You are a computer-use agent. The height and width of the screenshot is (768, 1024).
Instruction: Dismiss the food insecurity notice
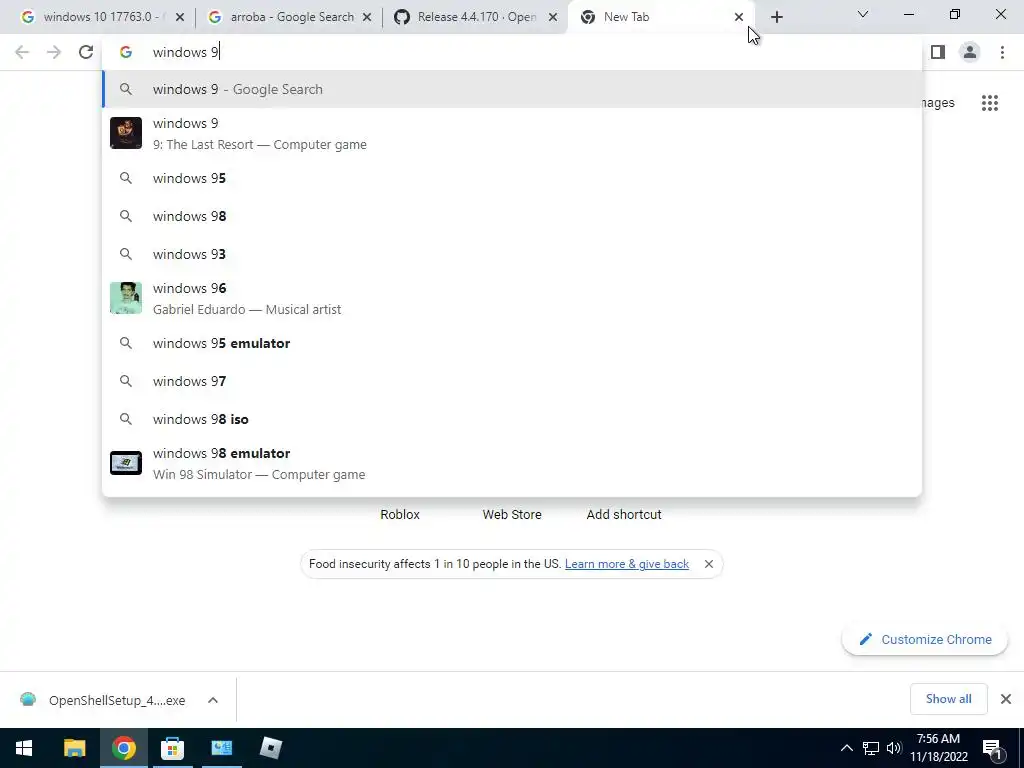click(x=709, y=564)
